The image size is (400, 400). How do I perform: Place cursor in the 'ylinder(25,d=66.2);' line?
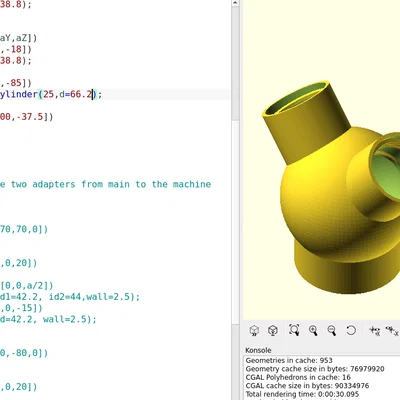point(51,94)
